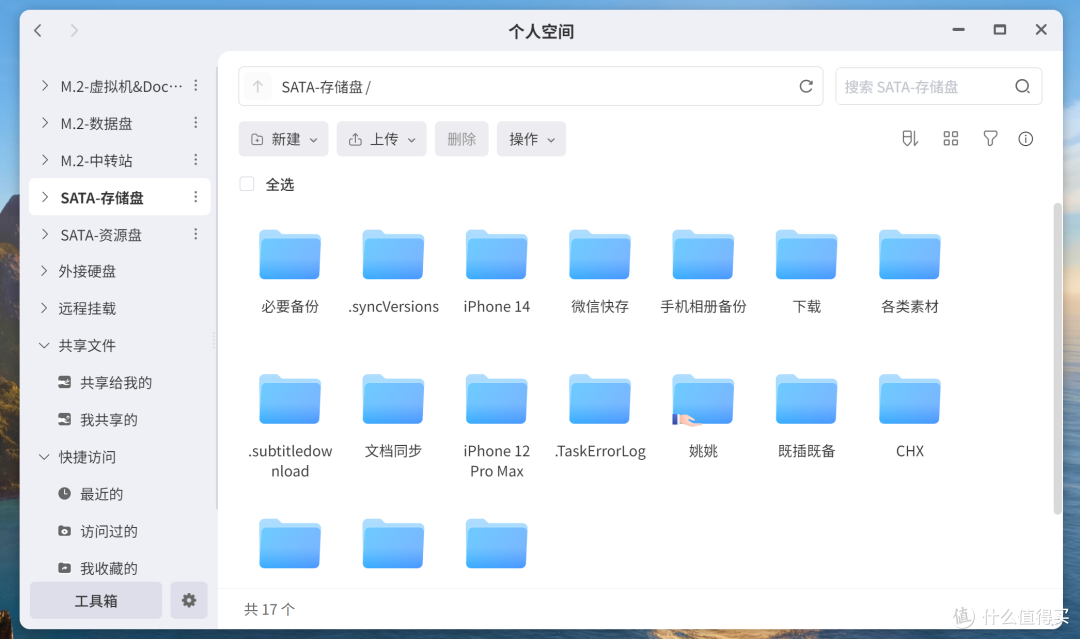This screenshot has width=1080, height=639.
Task: Open the .syncVersions folder
Action: (393, 255)
